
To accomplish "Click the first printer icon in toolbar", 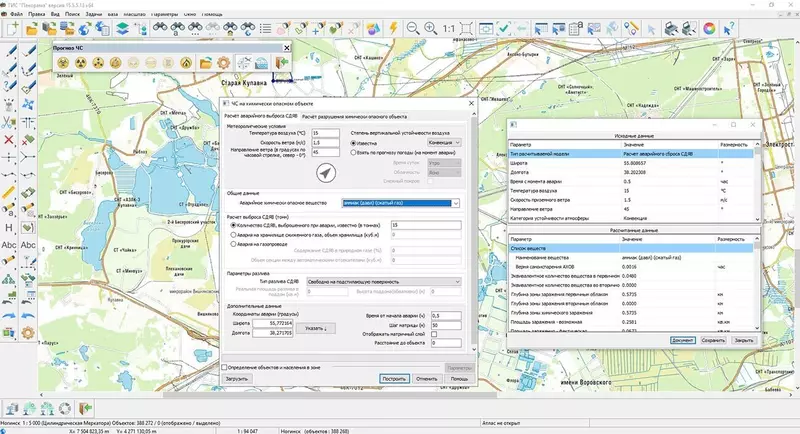I will click(671, 29).
